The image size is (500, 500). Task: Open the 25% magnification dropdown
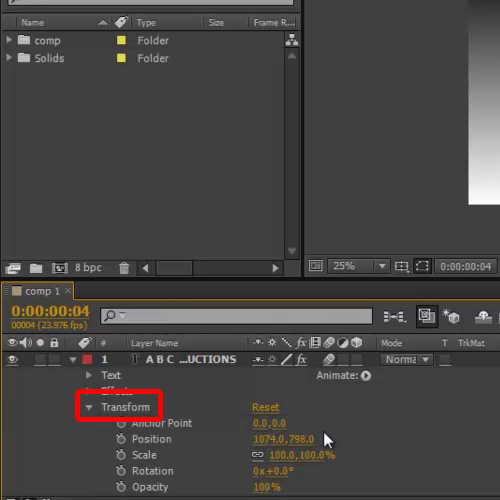pos(359,266)
